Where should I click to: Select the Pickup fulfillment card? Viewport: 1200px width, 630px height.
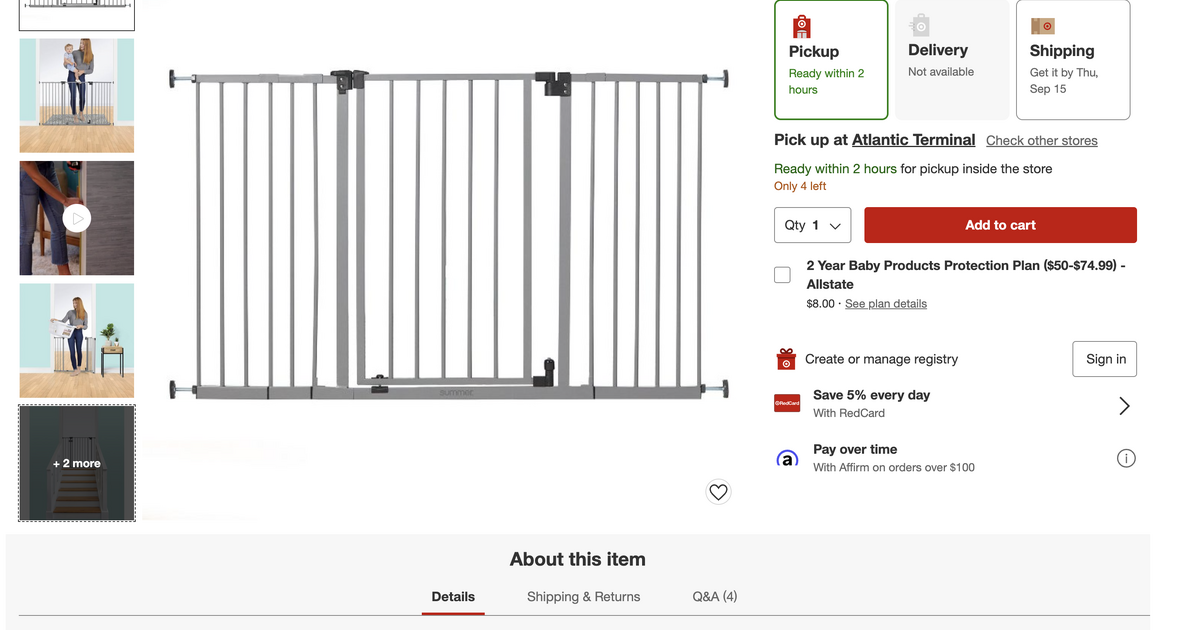(831, 60)
